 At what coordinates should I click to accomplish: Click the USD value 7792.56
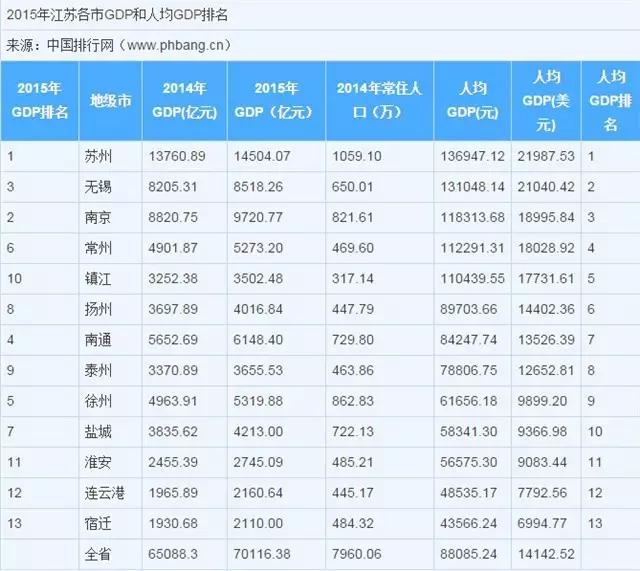click(x=542, y=493)
